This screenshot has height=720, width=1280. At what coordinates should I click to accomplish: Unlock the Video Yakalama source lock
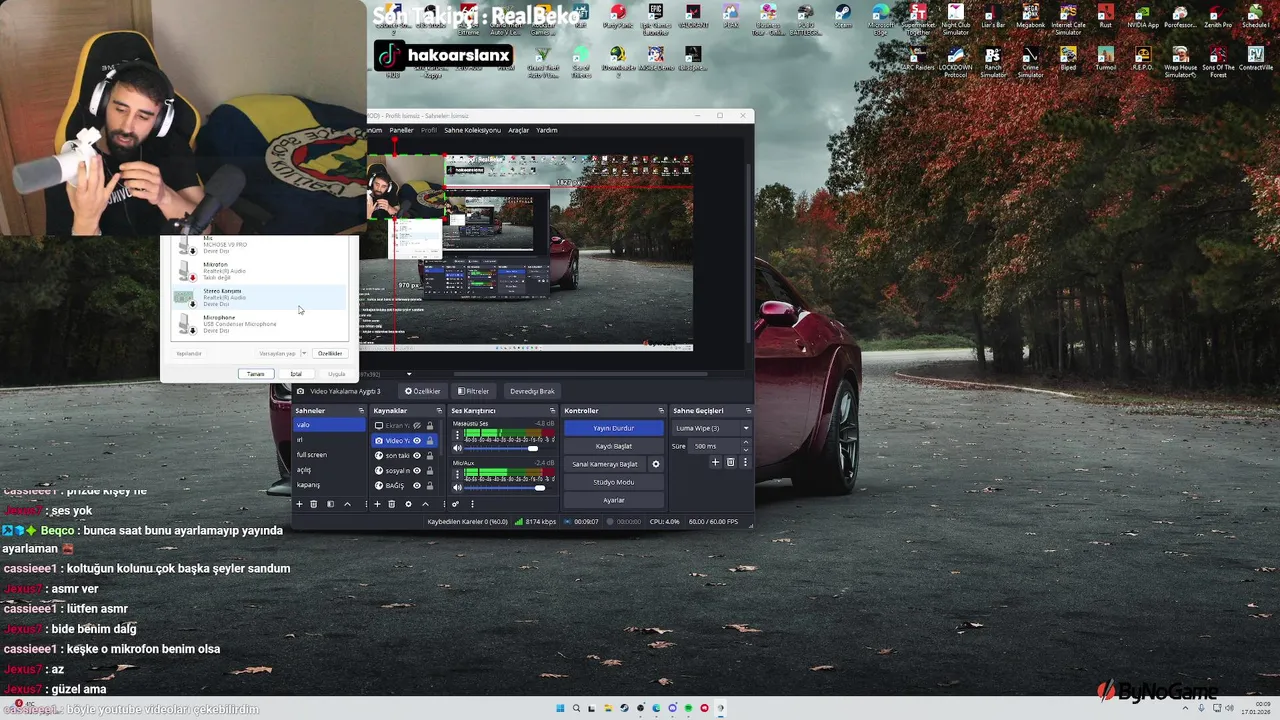coord(430,440)
